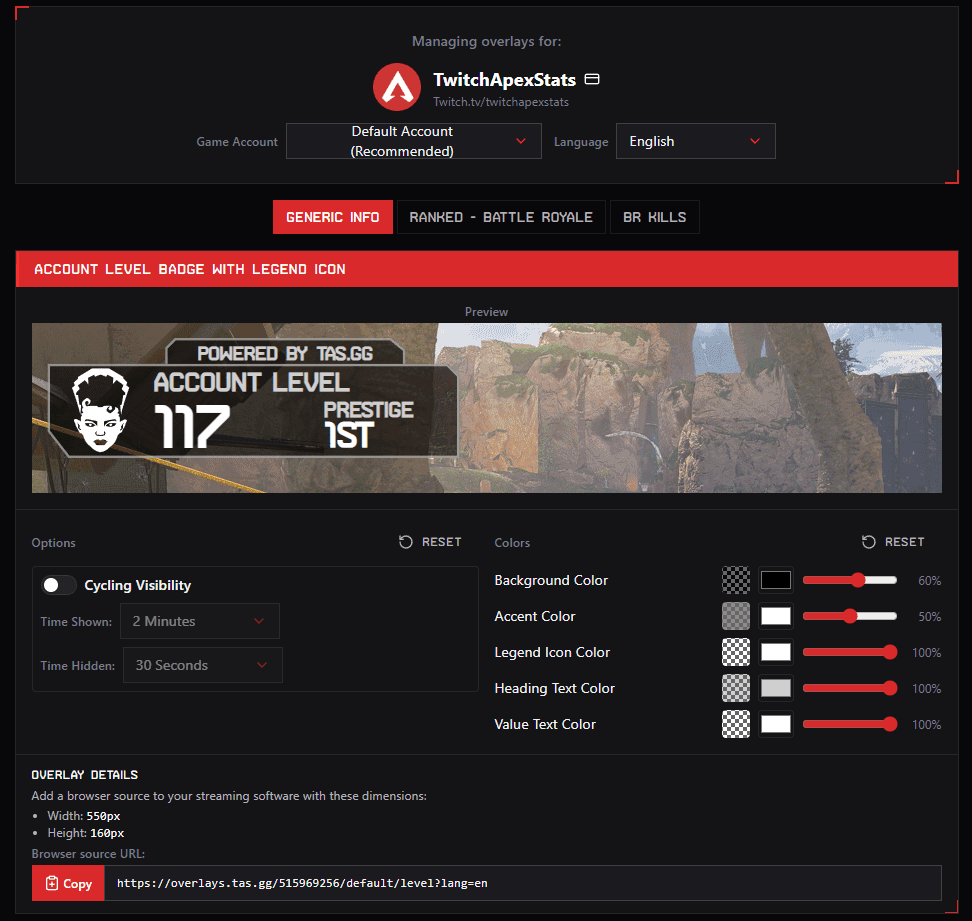Click RESET text in Colors section
Screen dimensions: 972x921
(x=904, y=542)
